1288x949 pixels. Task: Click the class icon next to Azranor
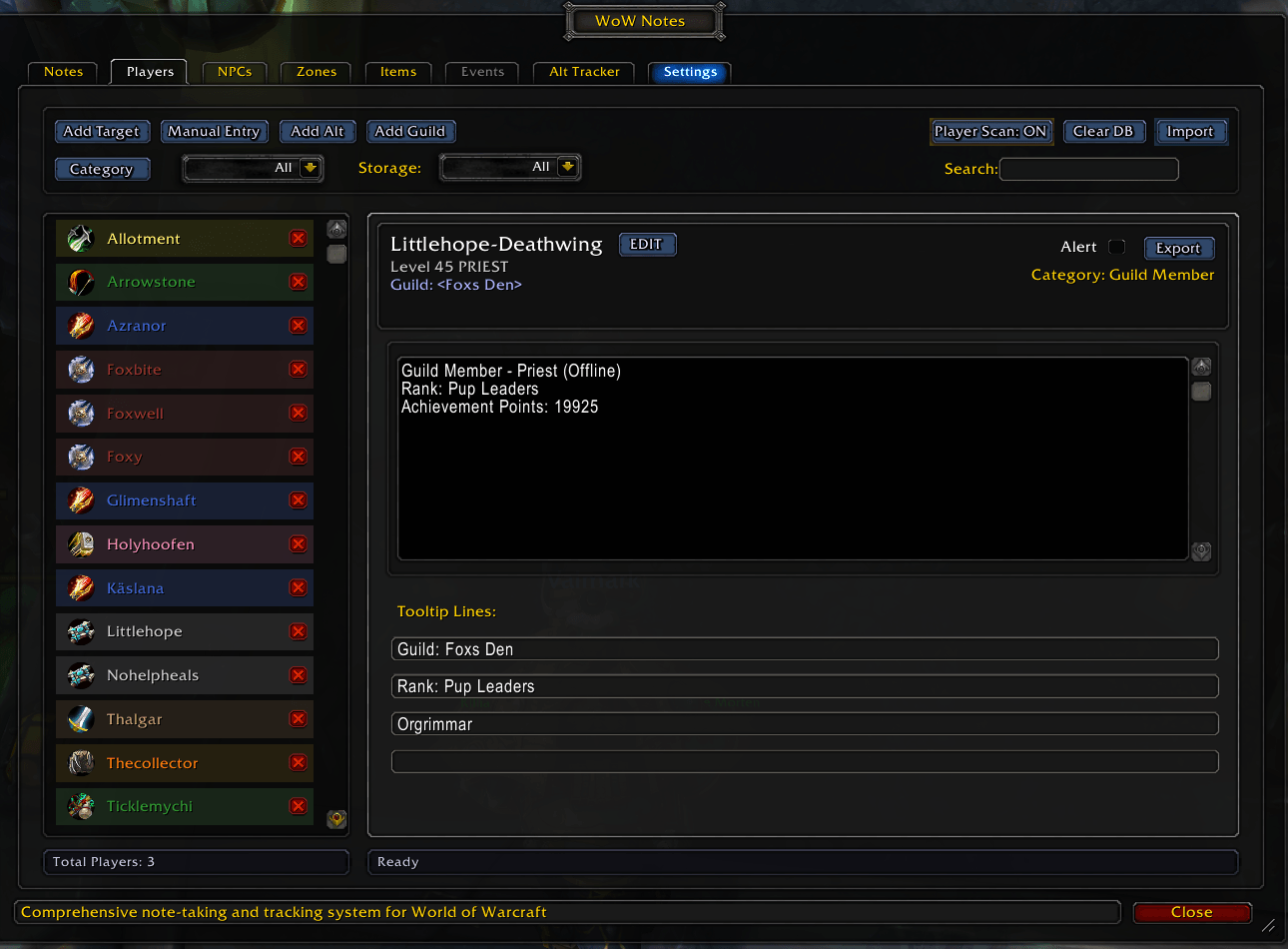pos(81,326)
